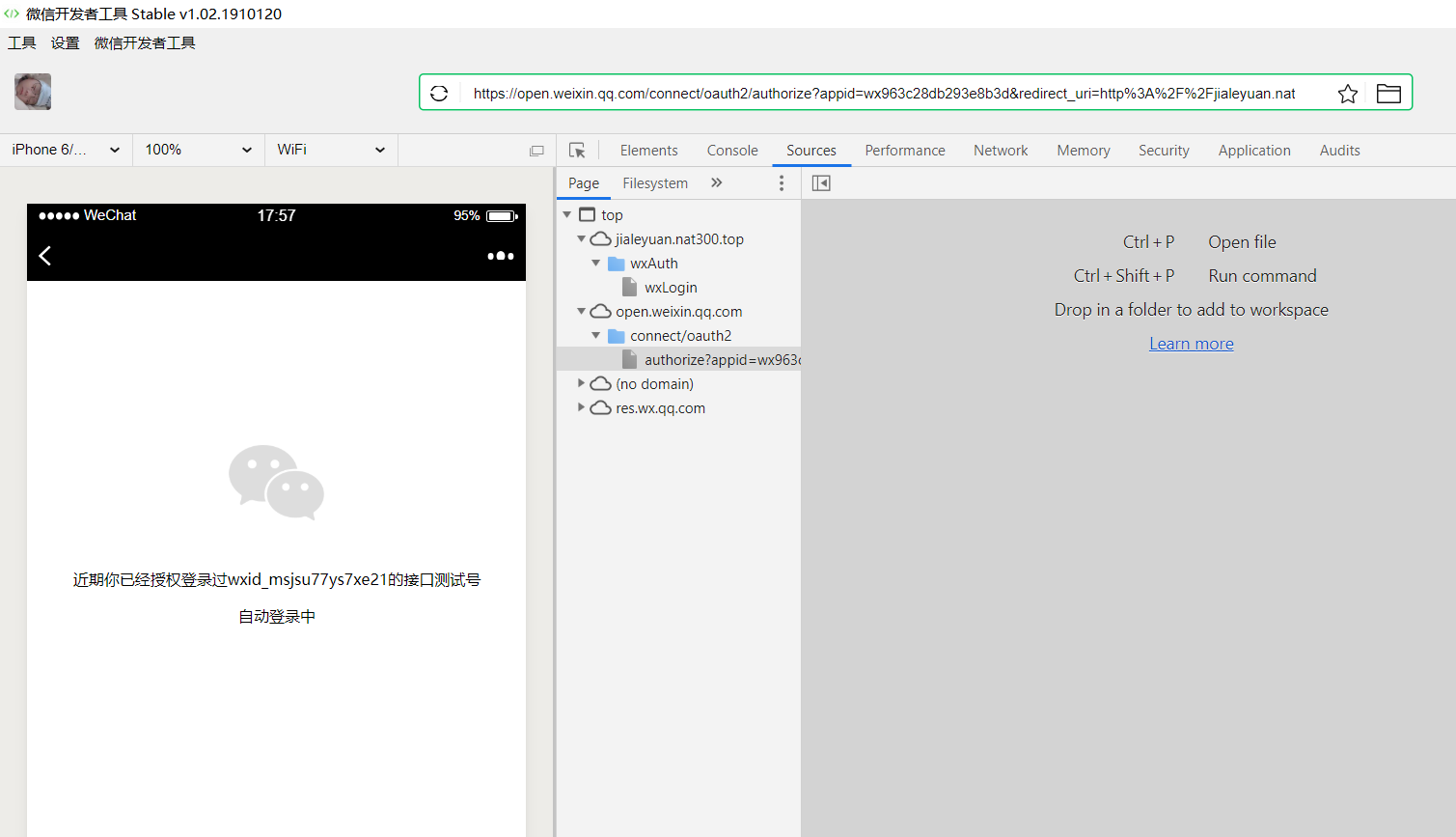Tap the back arrow in simulator
Viewport: 1456px width, 837px height.
44,255
